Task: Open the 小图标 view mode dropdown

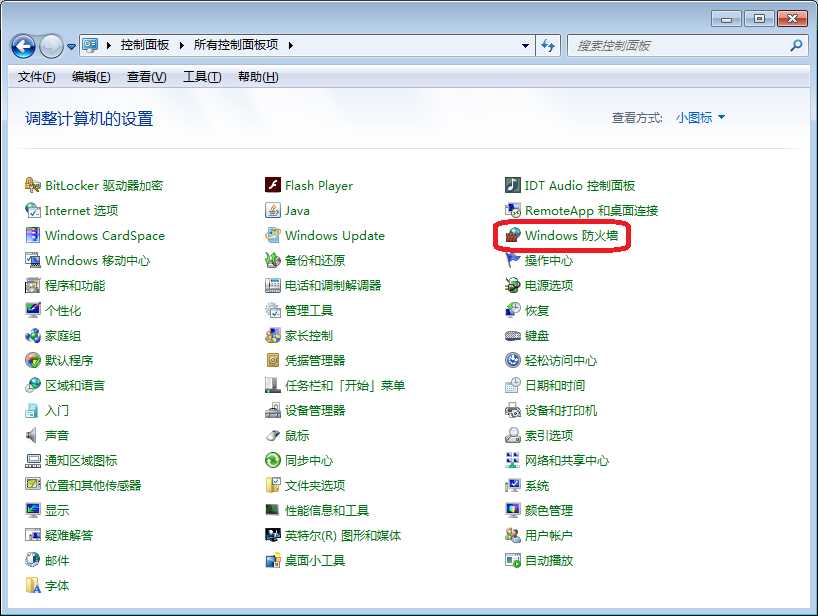Action: (x=701, y=118)
